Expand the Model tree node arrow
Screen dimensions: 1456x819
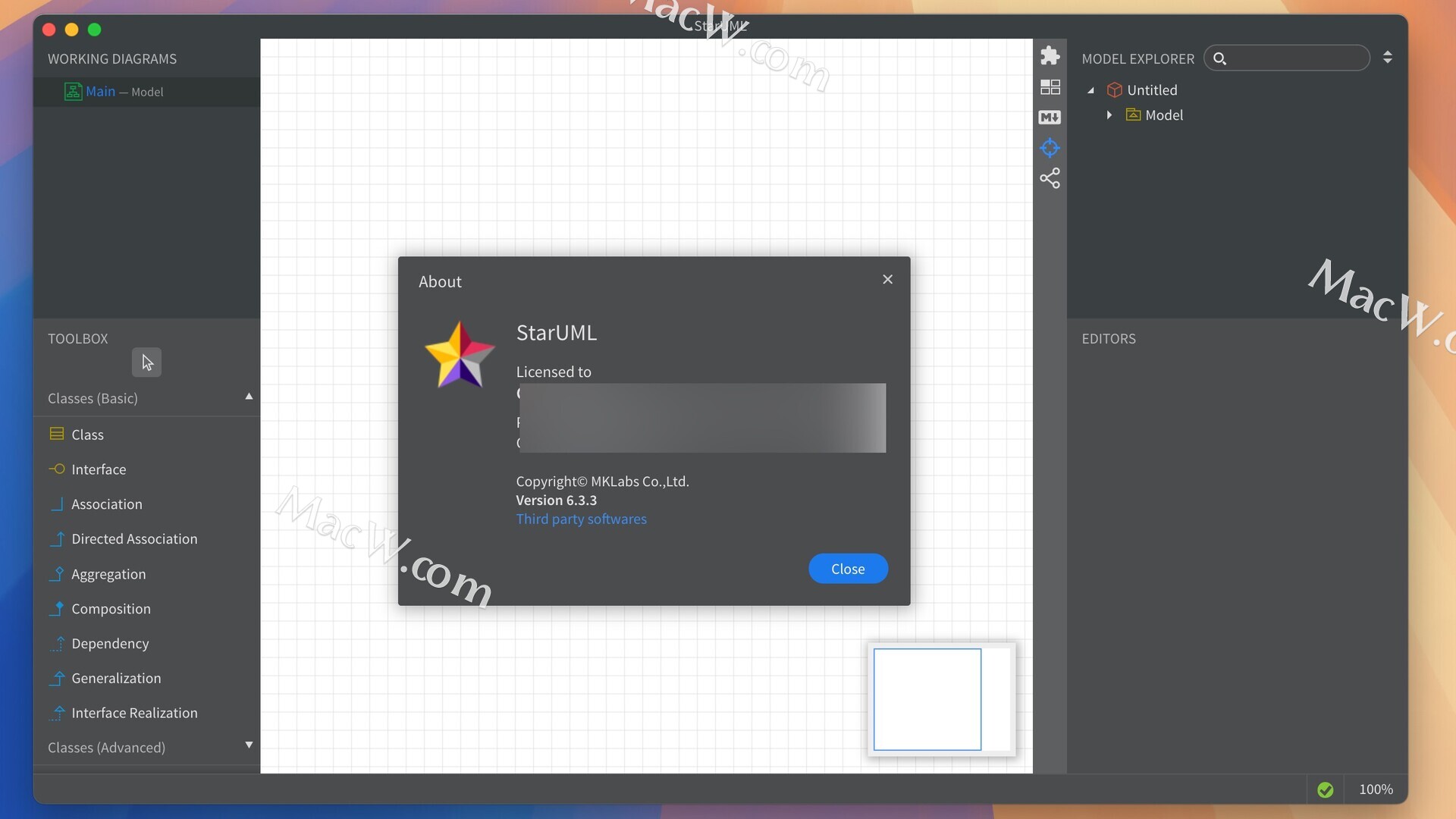point(1109,115)
